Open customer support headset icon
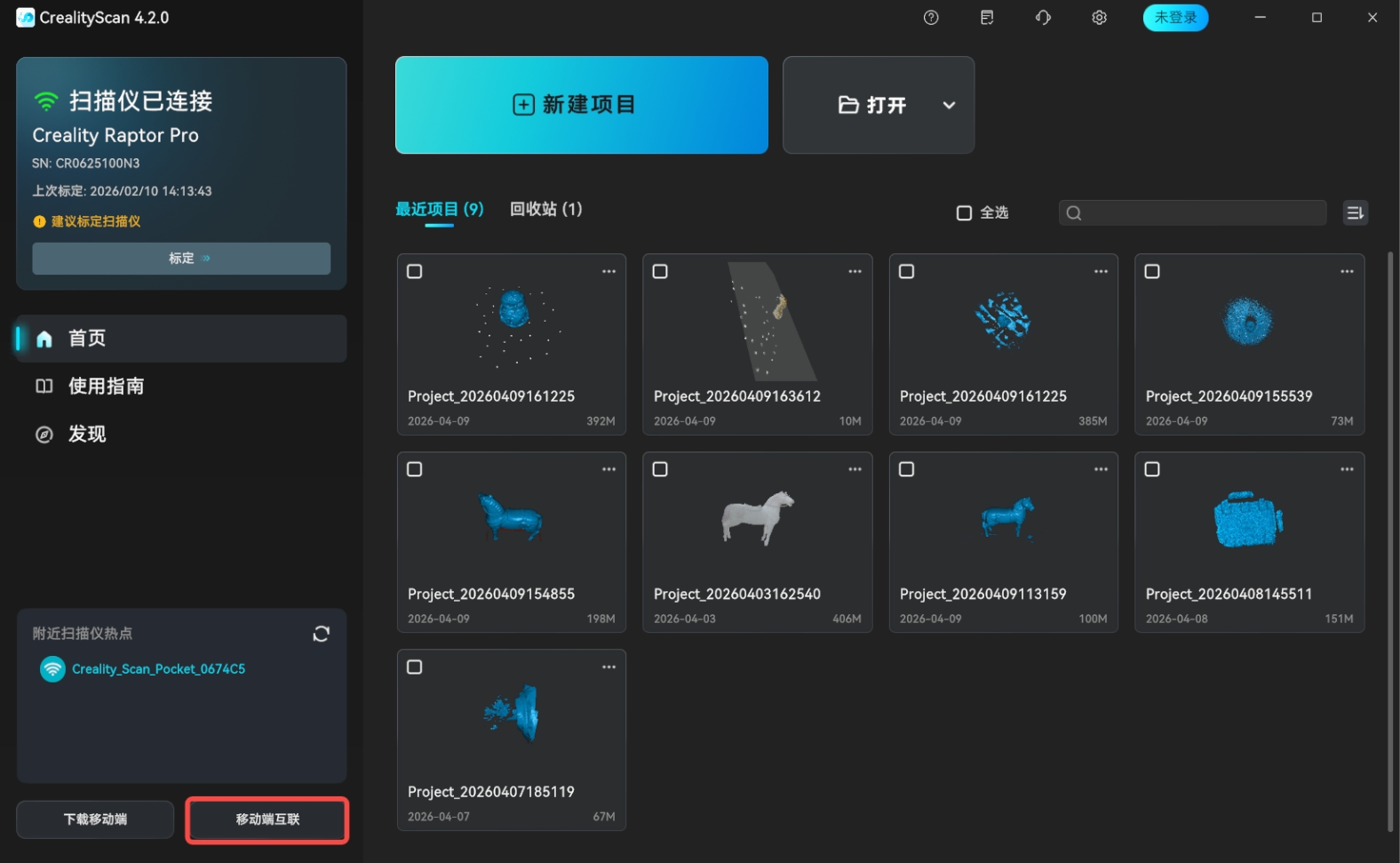This screenshot has width=1400, height=863. (x=1043, y=18)
